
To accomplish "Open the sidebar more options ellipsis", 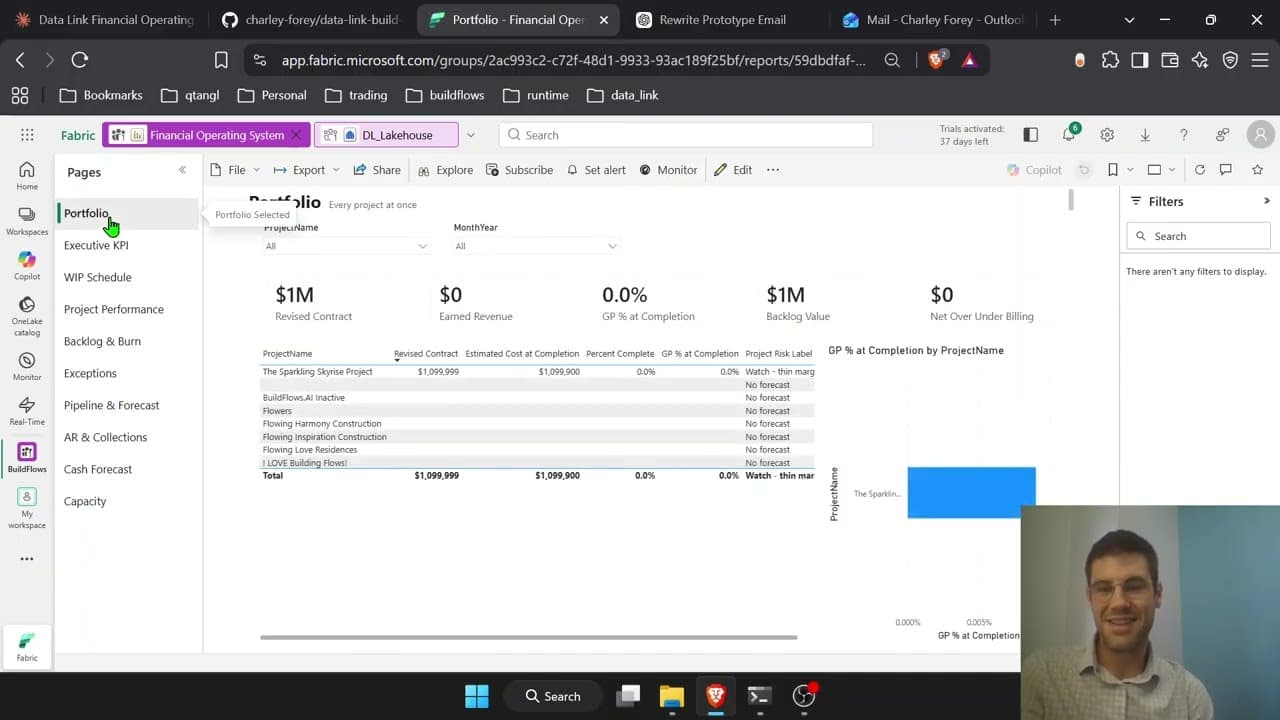I will pyautogui.click(x=27, y=559).
